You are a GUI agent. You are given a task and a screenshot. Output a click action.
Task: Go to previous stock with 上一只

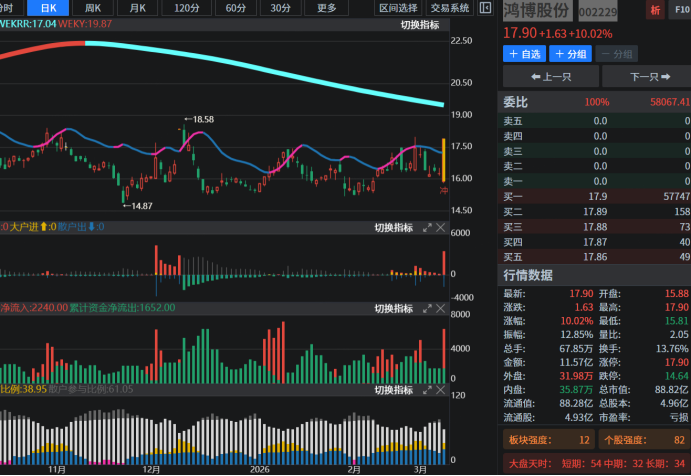click(x=550, y=77)
